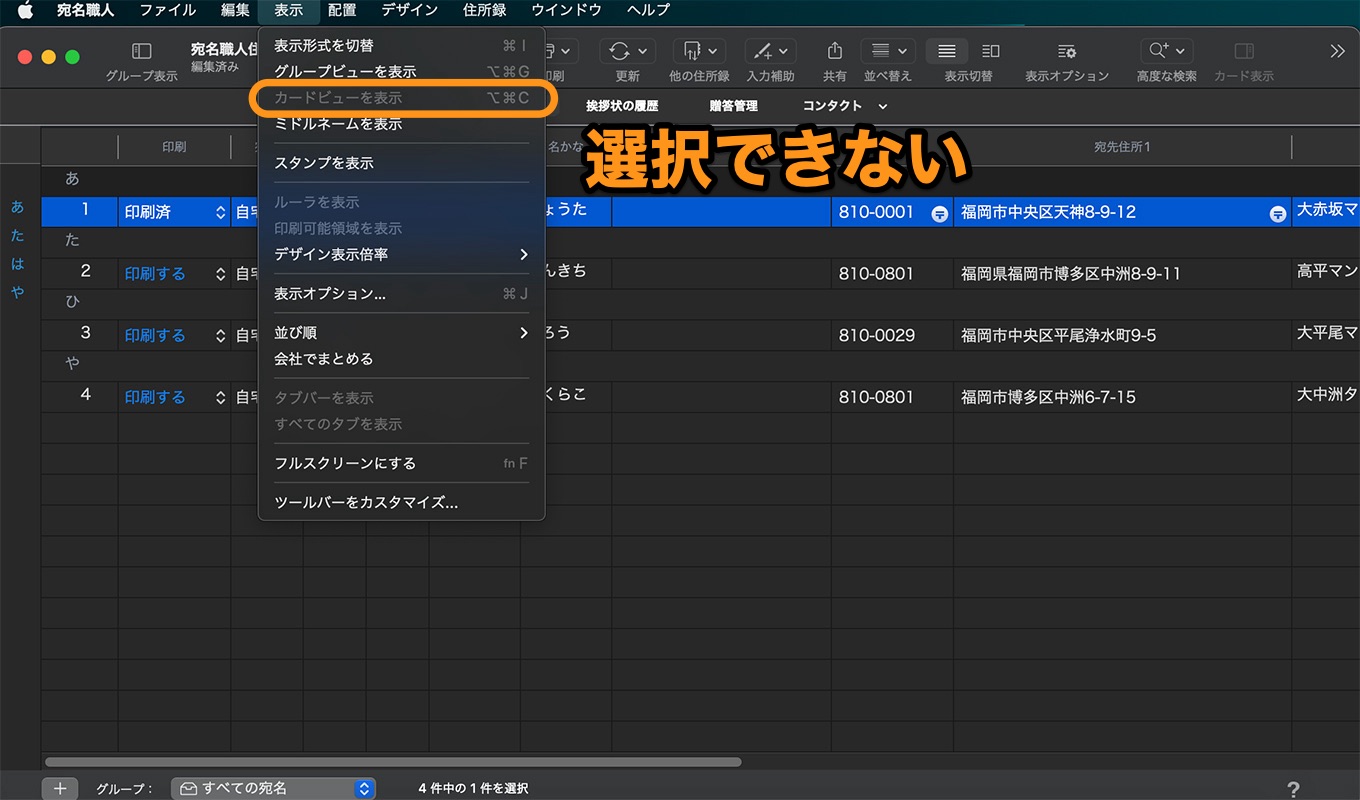The width and height of the screenshot is (1360, 800).
Task: Expand 並び順 submenu
Action: point(401,333)
